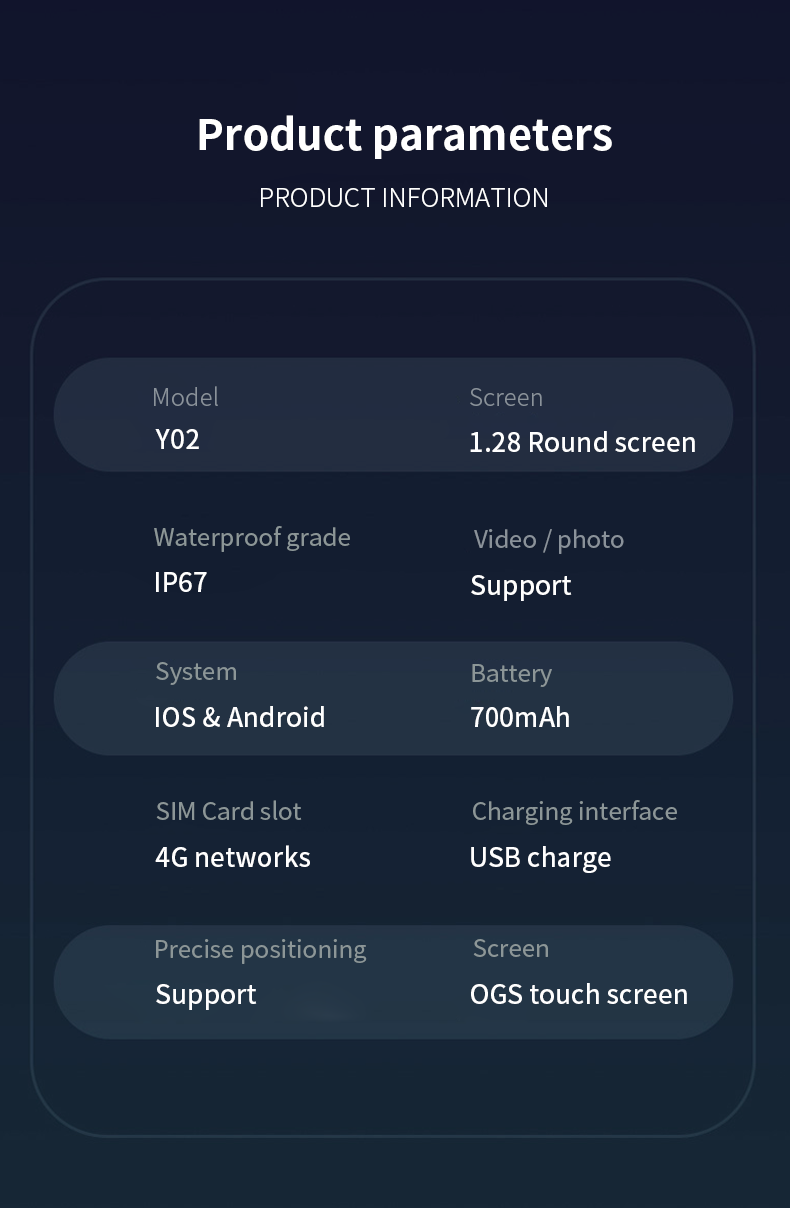Image resolution: width=790 pixels, height=1208 pixels.
Task: Select the SIM Card slot label
Action: [x=228, y=811]
